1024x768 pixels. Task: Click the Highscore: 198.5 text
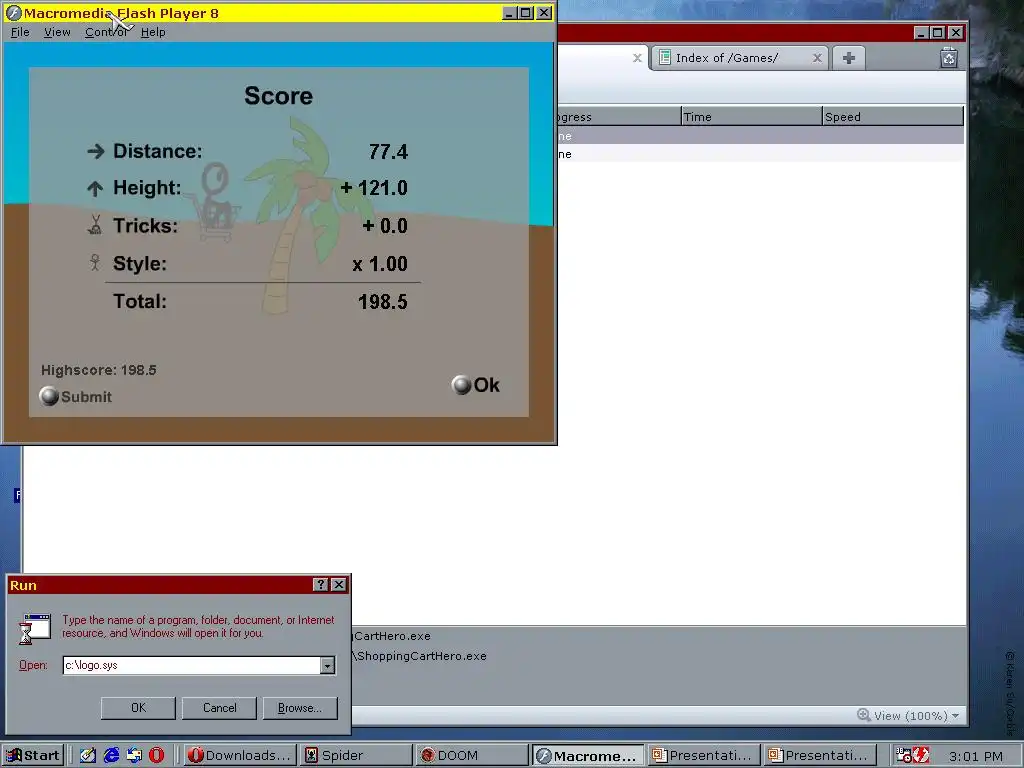click(x=99, y=370)
